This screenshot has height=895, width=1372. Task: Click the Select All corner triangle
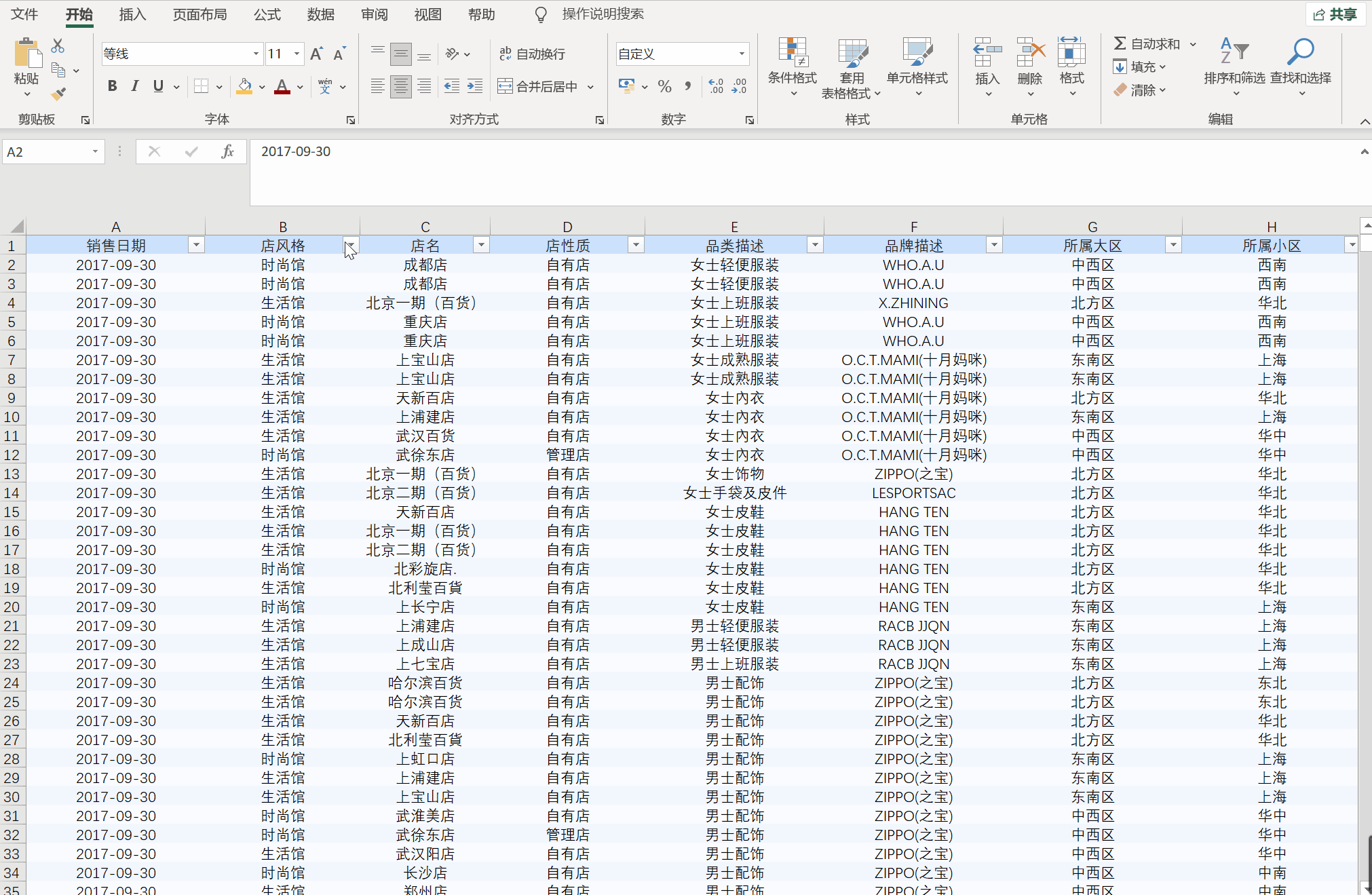coord(16,226)
